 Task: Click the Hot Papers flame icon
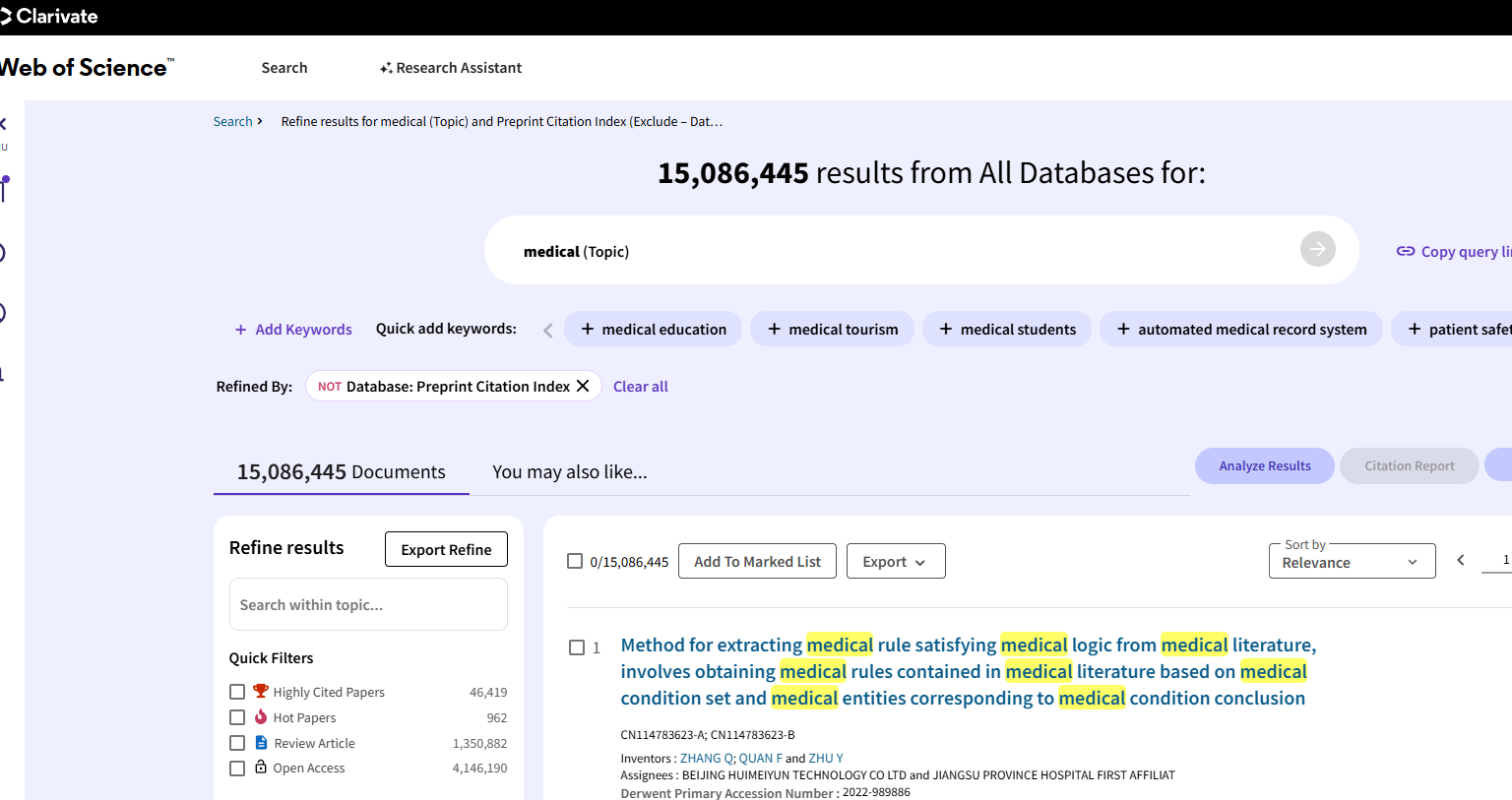259,716
